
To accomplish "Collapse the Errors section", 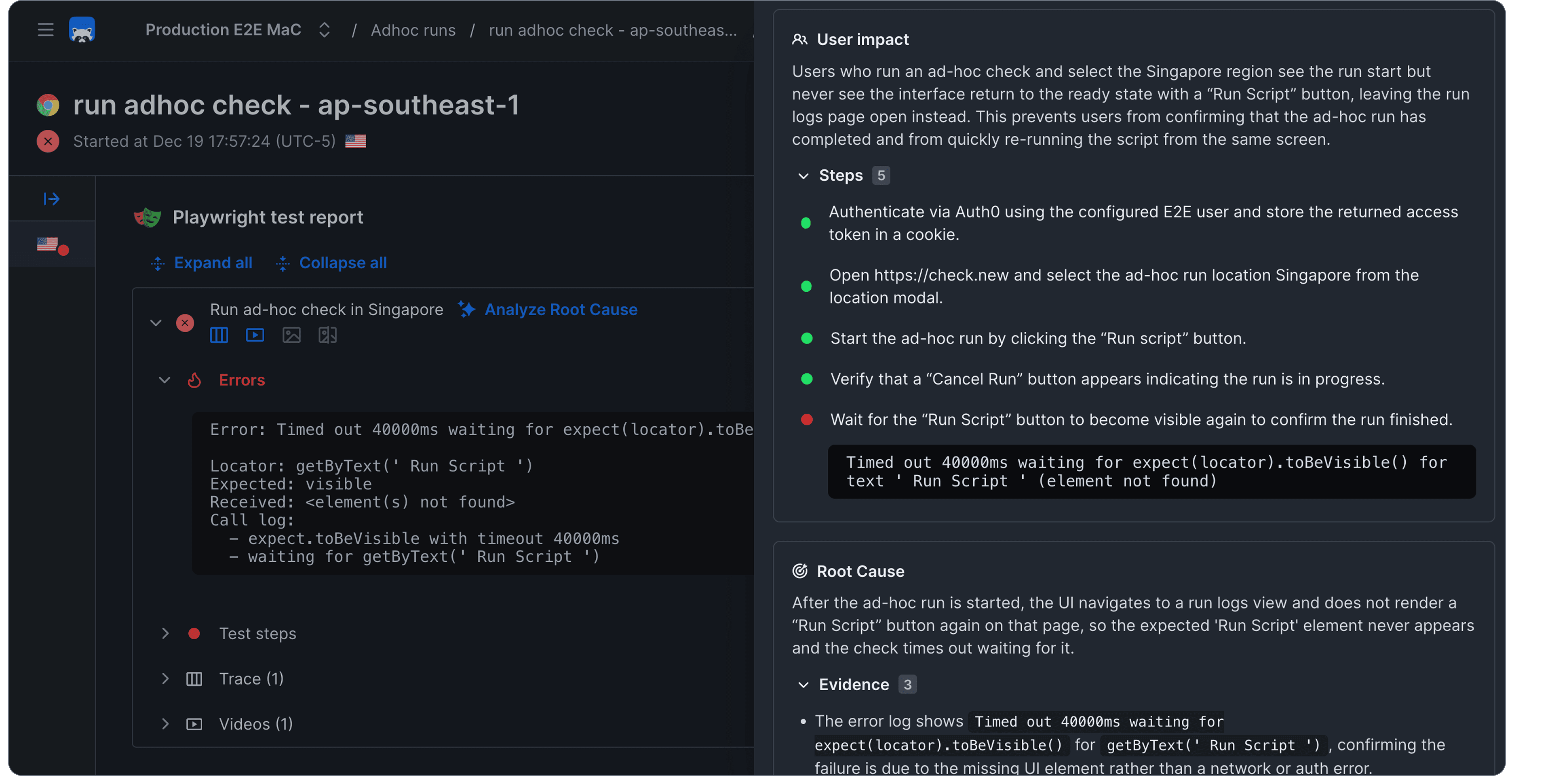I will (x=164, y=380).
